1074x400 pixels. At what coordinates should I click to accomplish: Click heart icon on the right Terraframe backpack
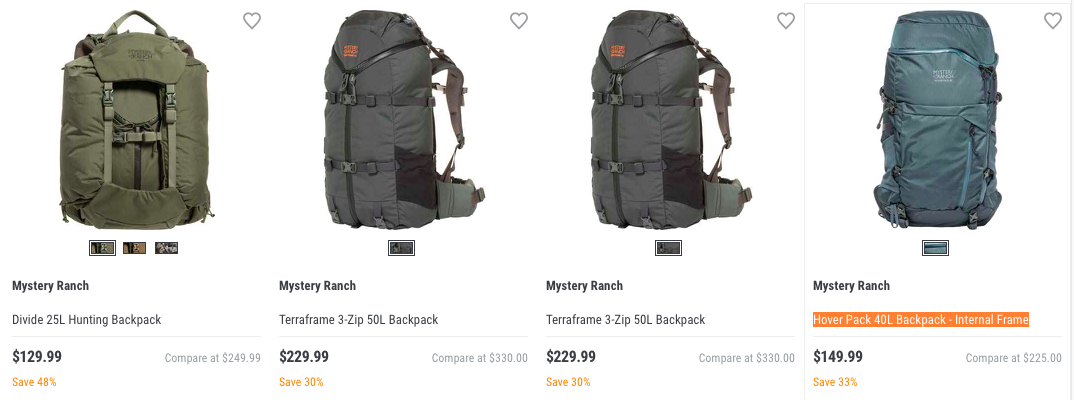click(786, 21)
